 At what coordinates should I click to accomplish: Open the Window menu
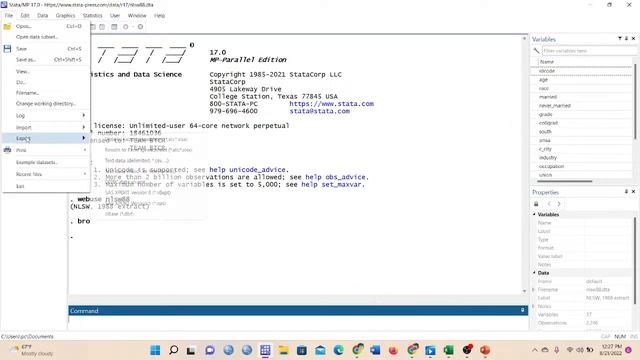pyautogui.click(x=137, y=16)
